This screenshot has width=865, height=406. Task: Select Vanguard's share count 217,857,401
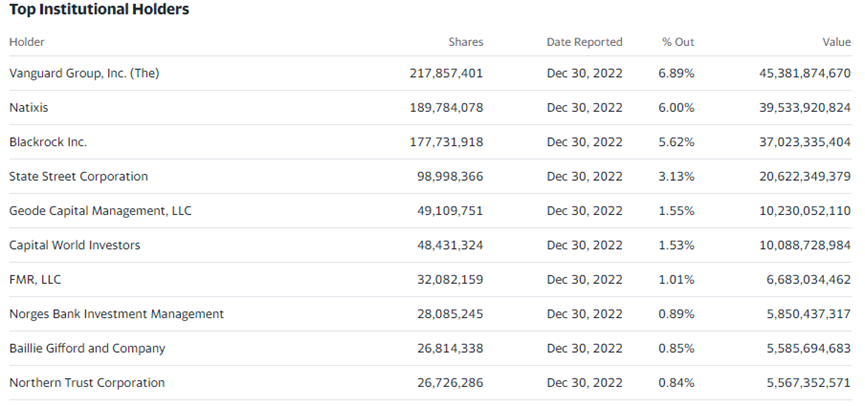pyautogui.click(x=446, y=73)
